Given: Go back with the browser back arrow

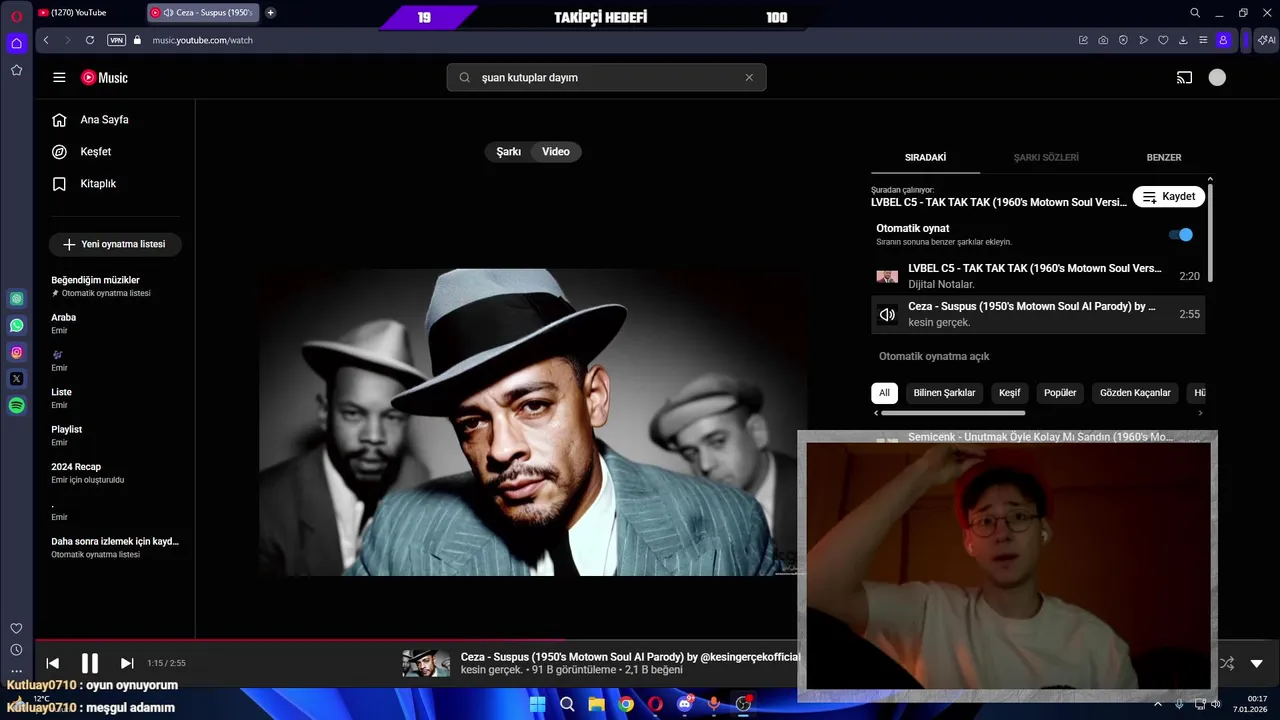Looking at the screenshot, I should point(46,40).
